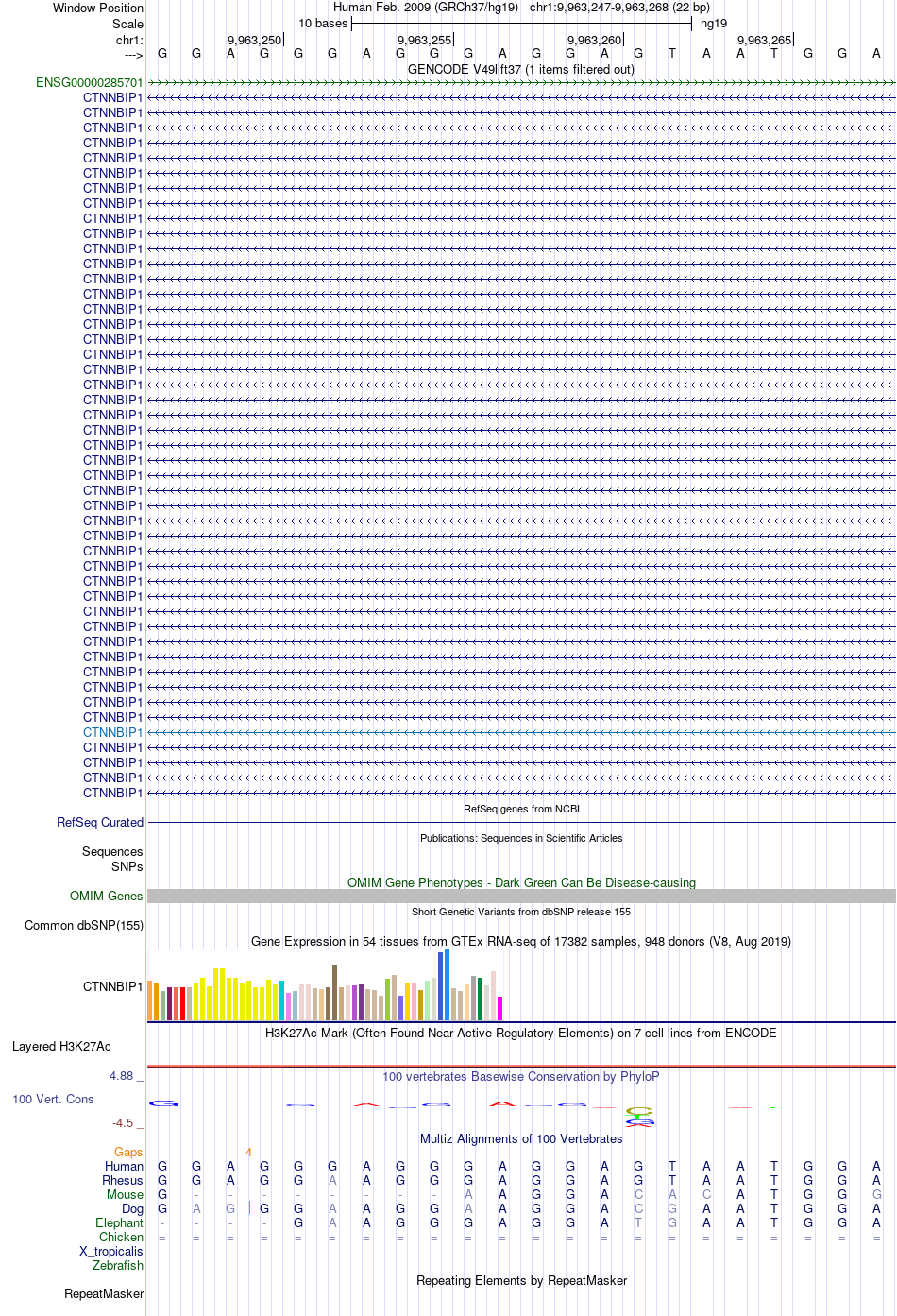This screenshot has width=897, height=1316.
Task: Select the Dog species label
Action: 132,1209
